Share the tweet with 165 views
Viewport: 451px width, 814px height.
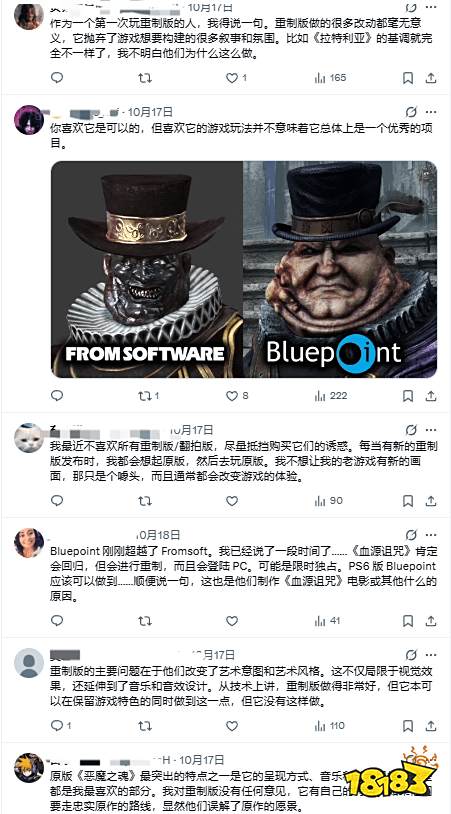click(431, 78)
